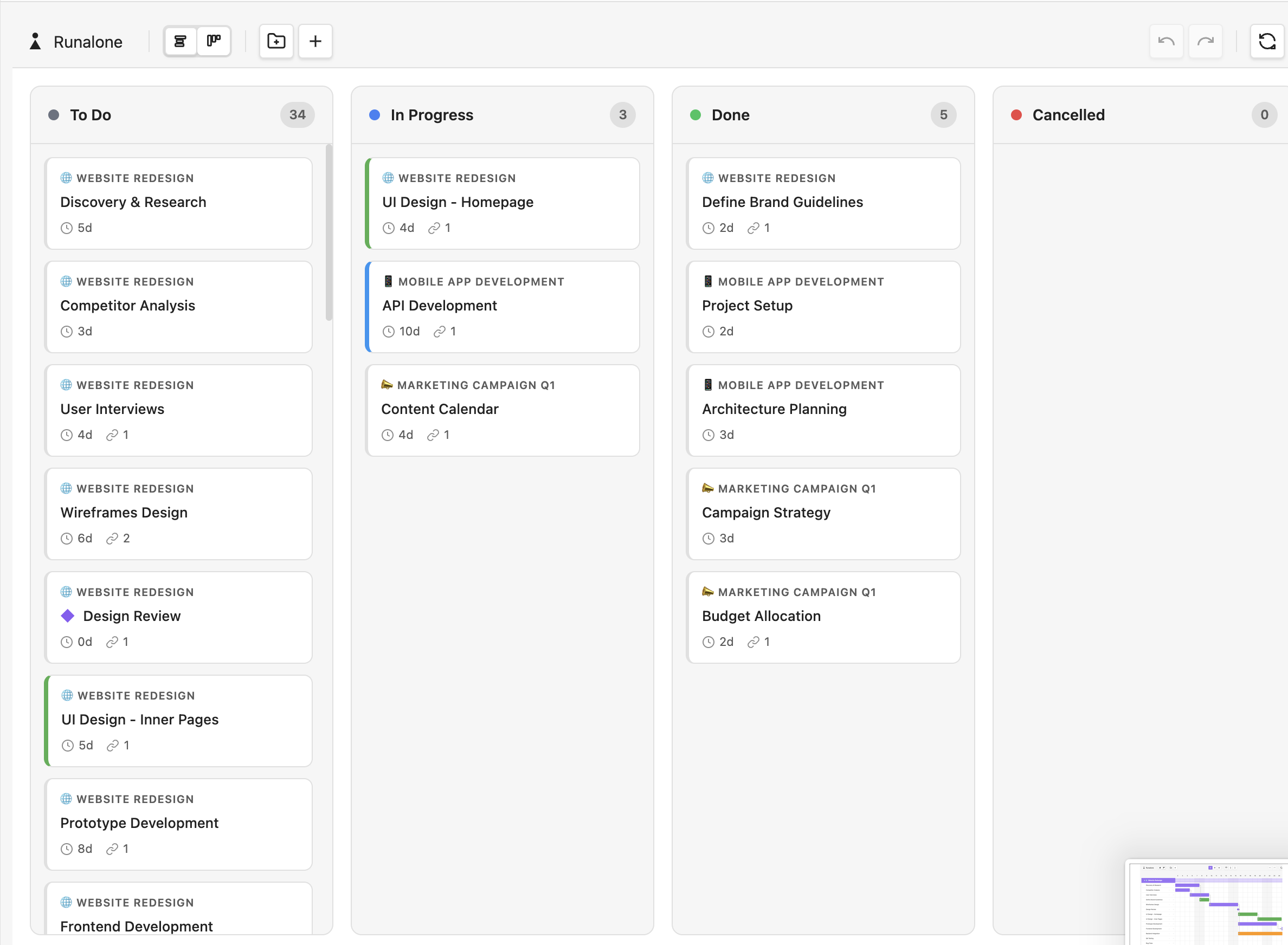Screen dimensions: 1288x945
Task: Click the link icon on Wireframes Design card
Action: tap(112, 538)
